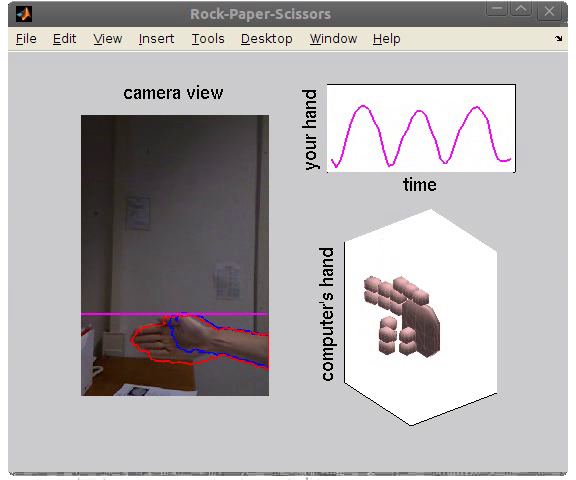
Task: Open the Tools menu
Action: (208, 39)
